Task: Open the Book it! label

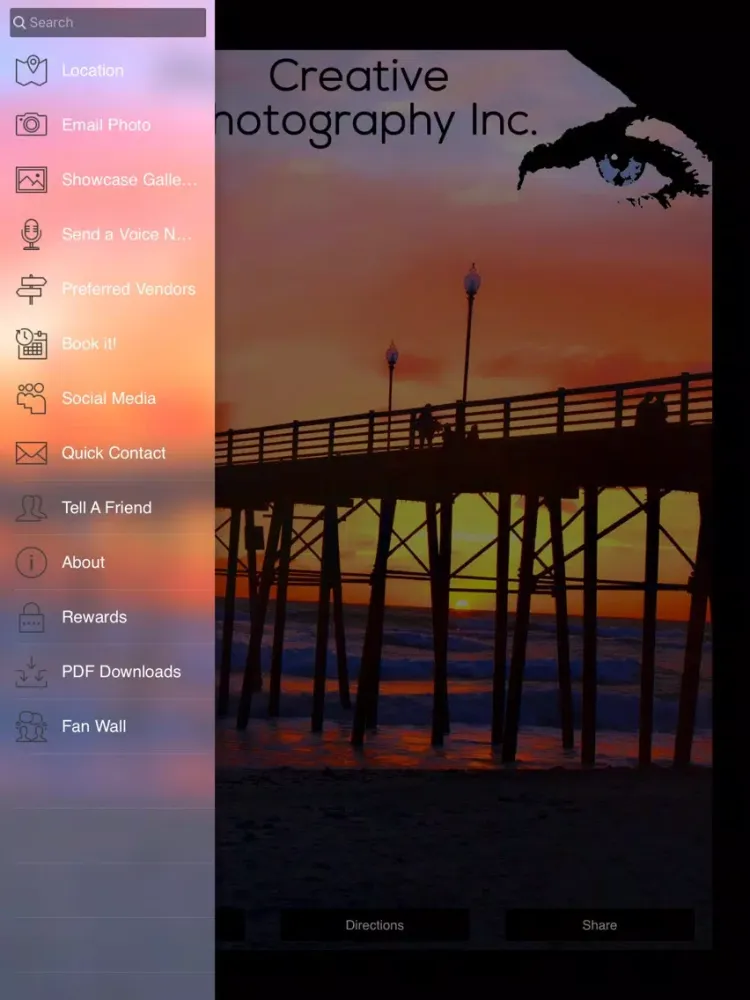Action: click(x=89, y=344)
